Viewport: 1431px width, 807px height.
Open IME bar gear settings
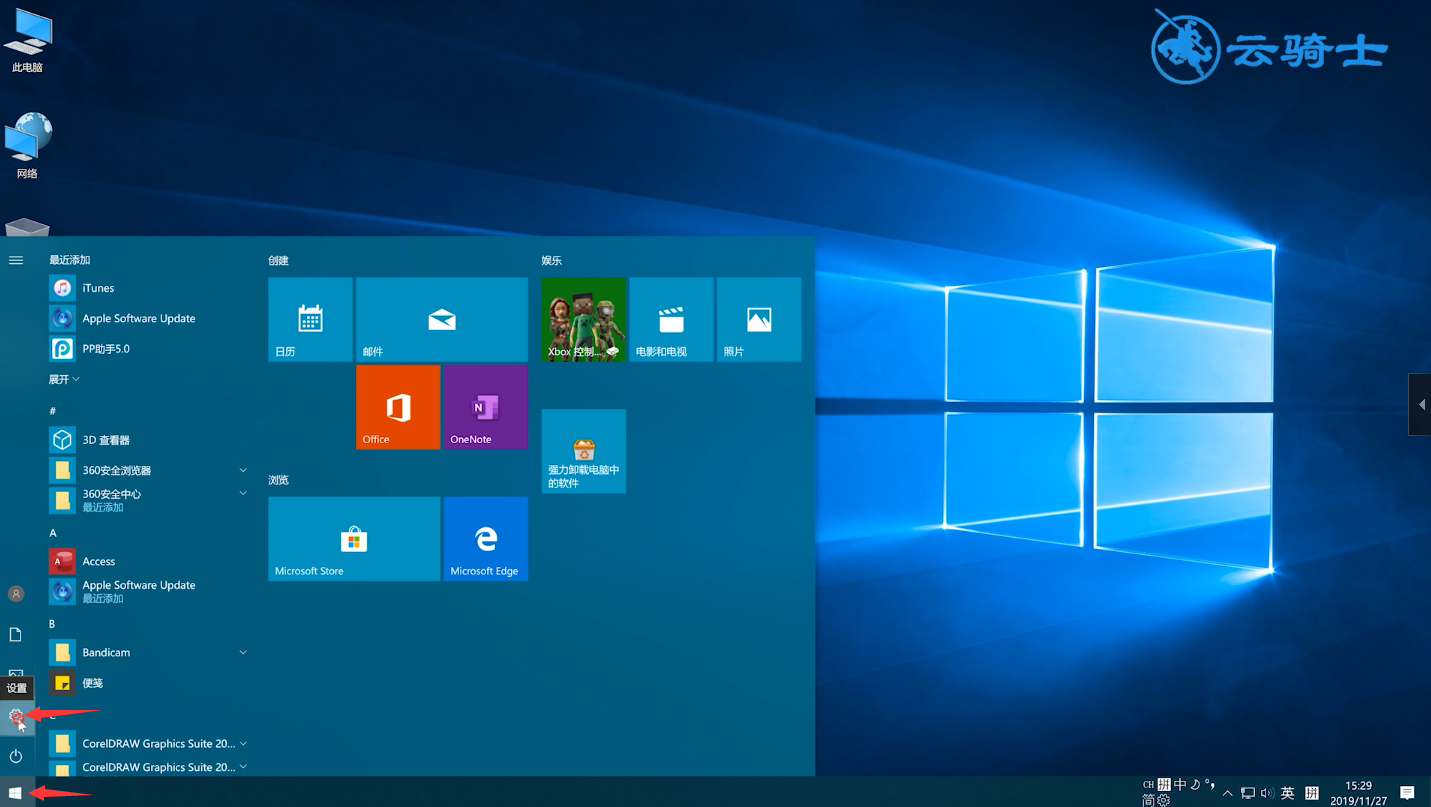pos(1163,800)
